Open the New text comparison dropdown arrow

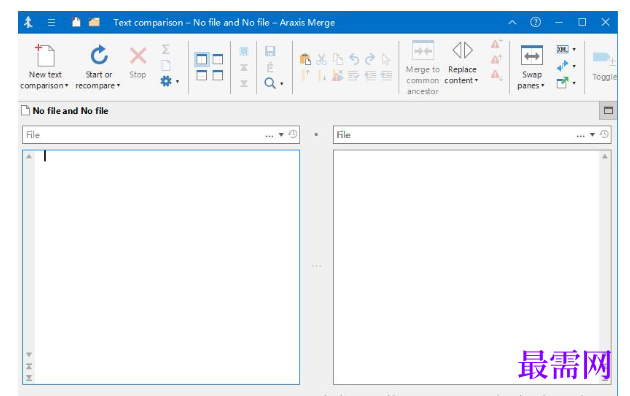(66, 86)
